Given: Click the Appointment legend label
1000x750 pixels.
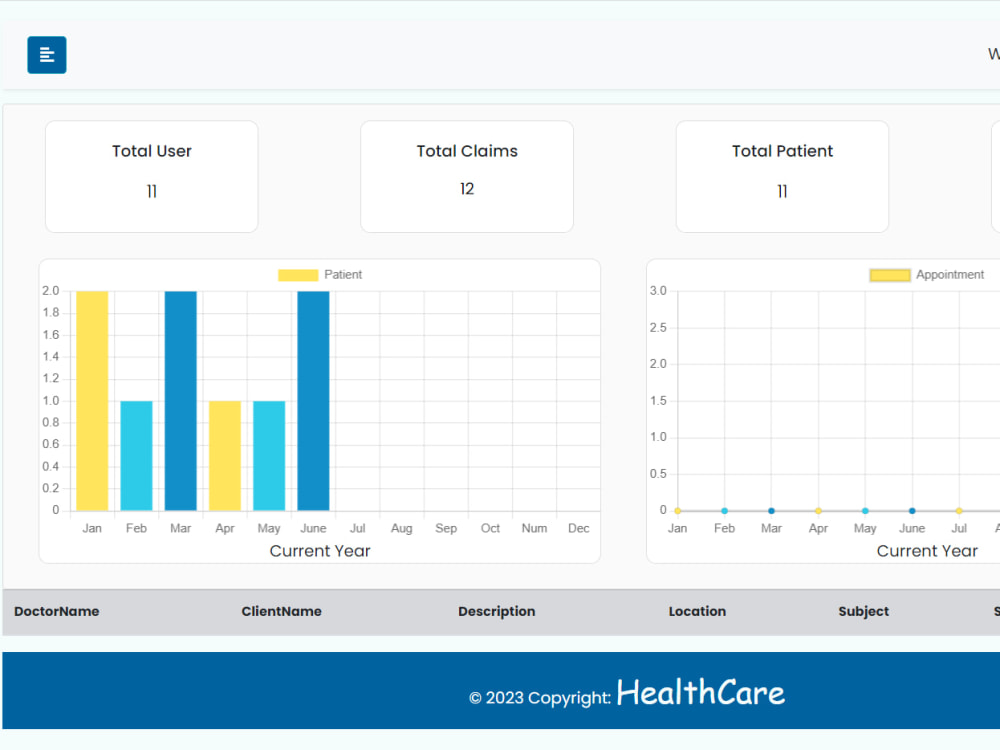Looking at the screenshot, I should point(950,275).
